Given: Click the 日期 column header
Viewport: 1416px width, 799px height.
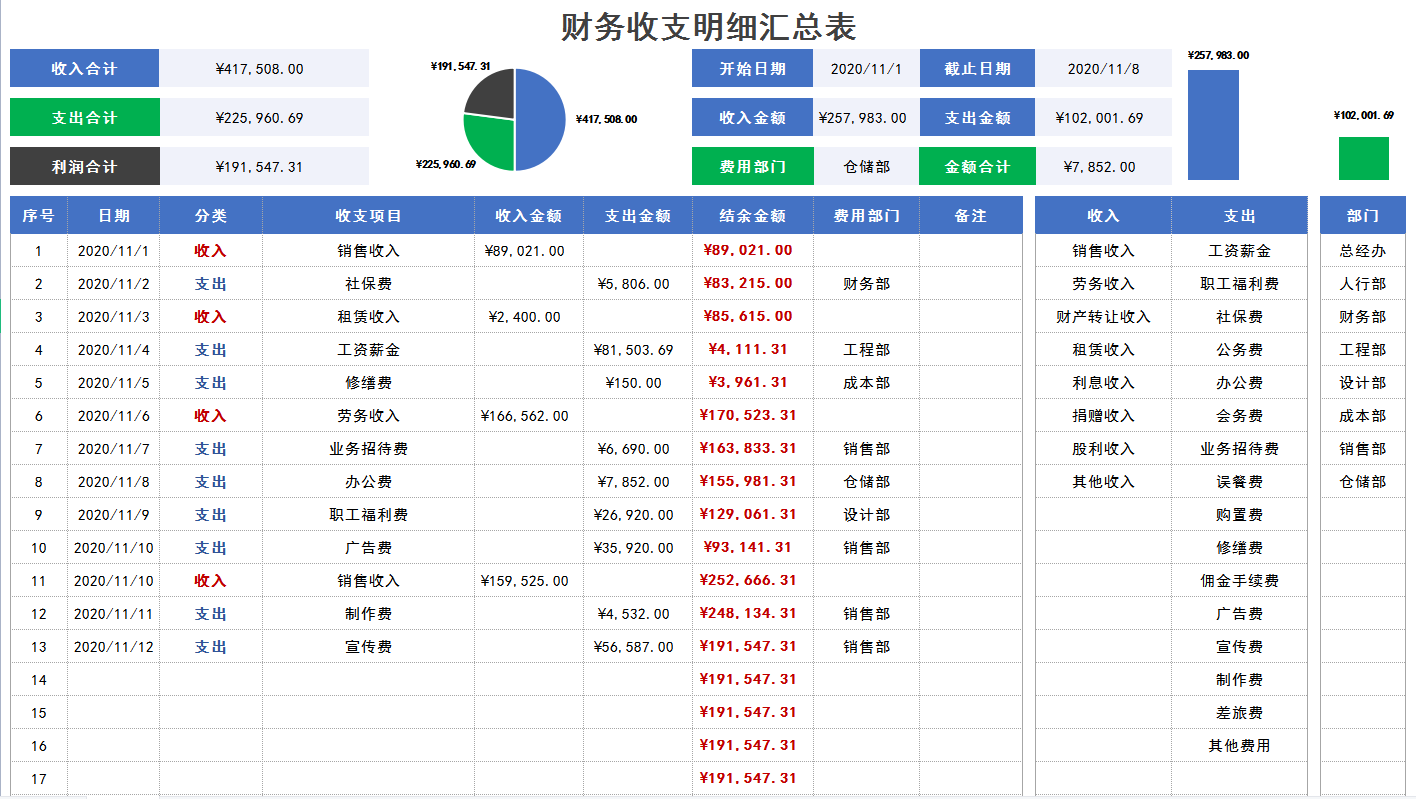Looking at the screenshot, I should pos(113,215).
